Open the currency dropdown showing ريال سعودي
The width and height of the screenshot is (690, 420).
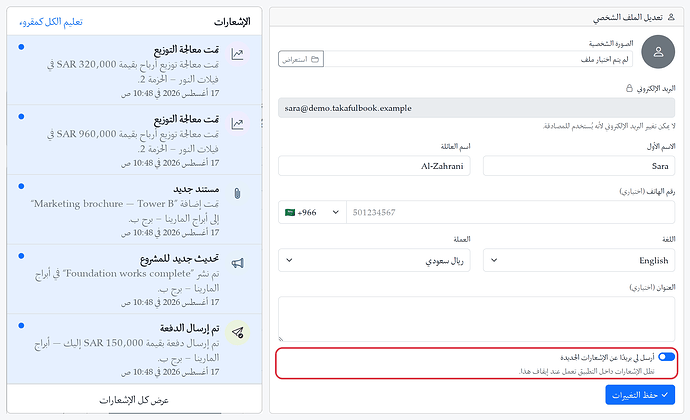pos(374,260)
